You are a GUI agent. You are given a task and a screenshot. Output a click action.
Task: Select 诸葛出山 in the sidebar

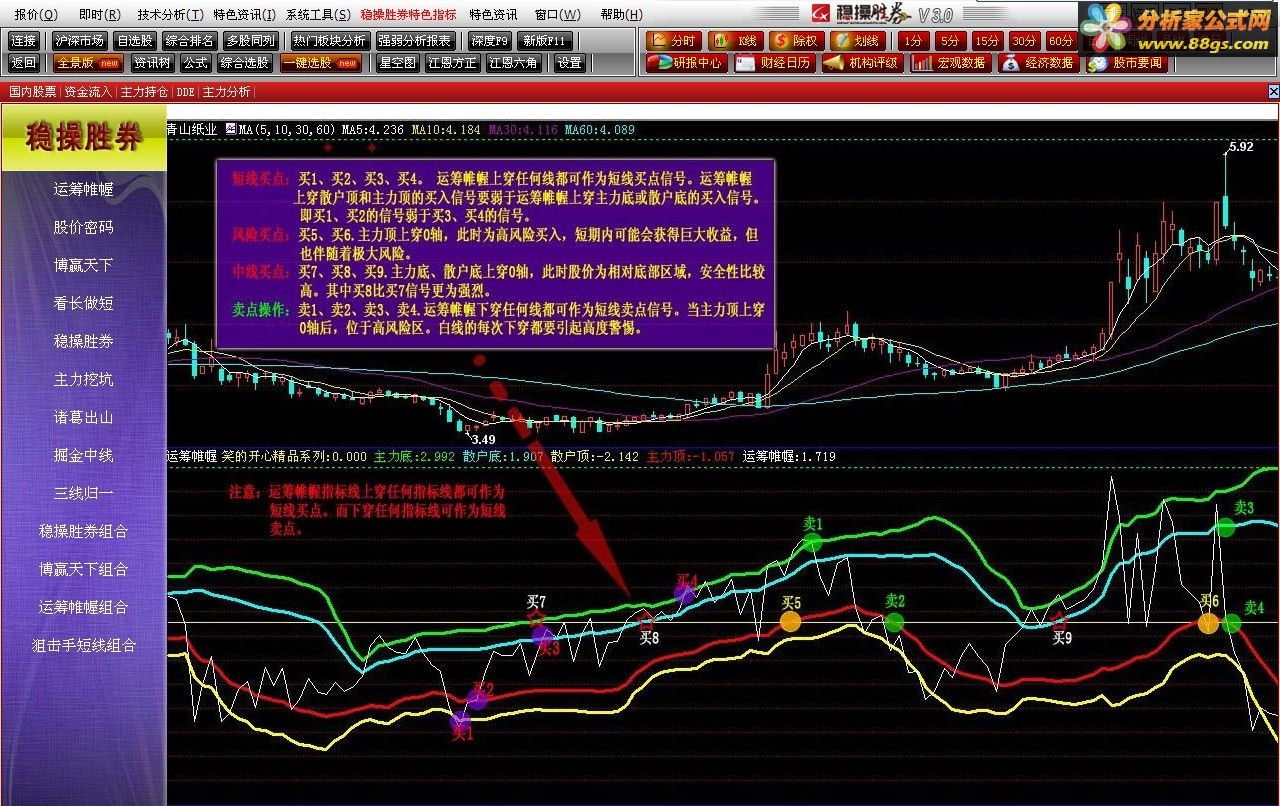[83, 417]
